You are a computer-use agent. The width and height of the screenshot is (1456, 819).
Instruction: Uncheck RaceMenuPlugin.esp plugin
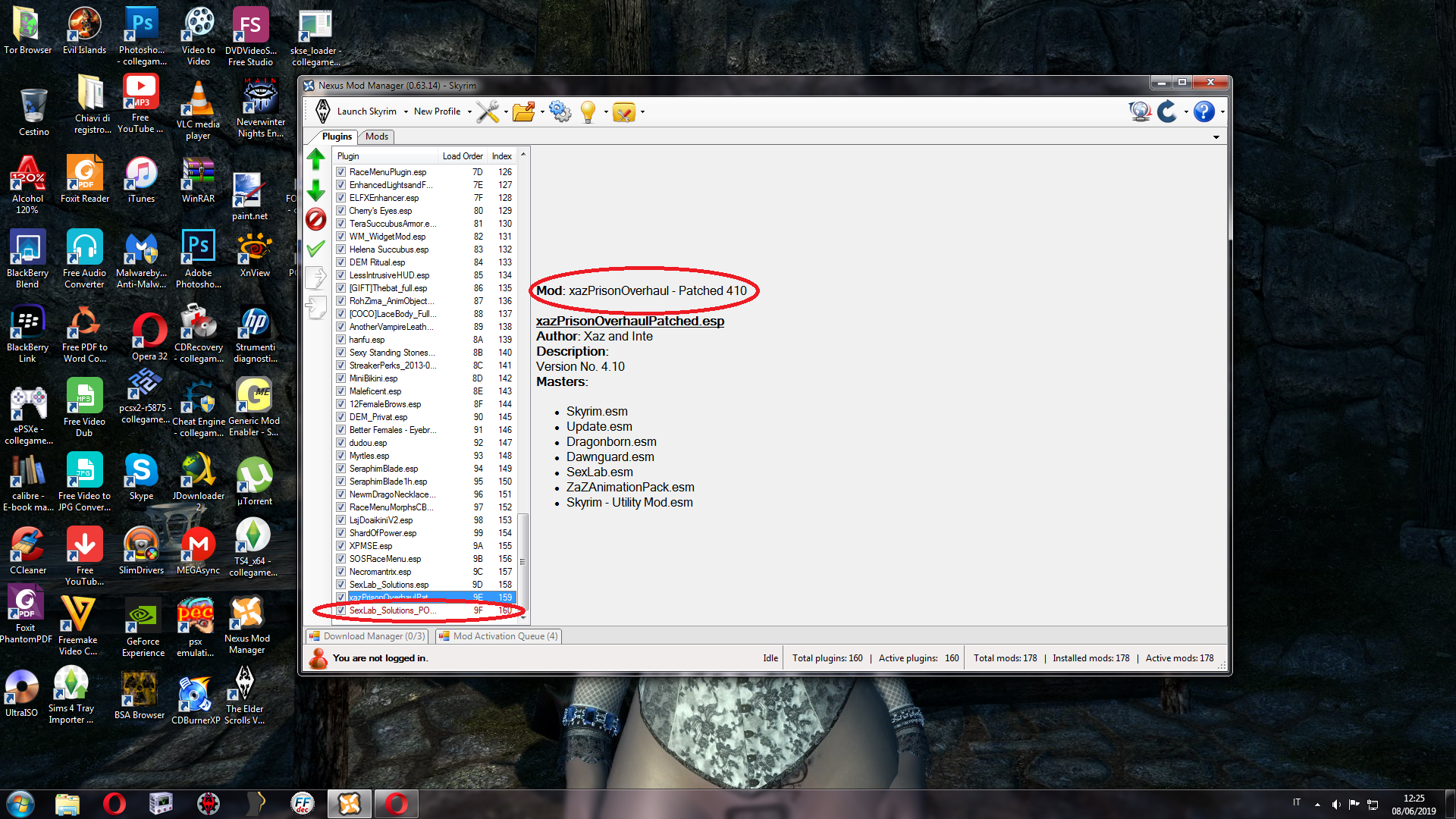coord(341,172)
